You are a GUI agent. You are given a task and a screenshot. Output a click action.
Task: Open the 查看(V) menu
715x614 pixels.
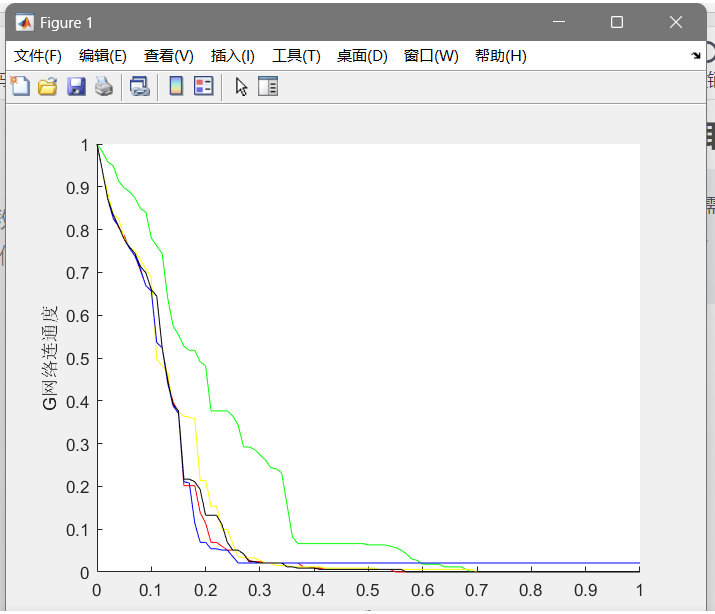pyautogui.click(x=169, y=56)
